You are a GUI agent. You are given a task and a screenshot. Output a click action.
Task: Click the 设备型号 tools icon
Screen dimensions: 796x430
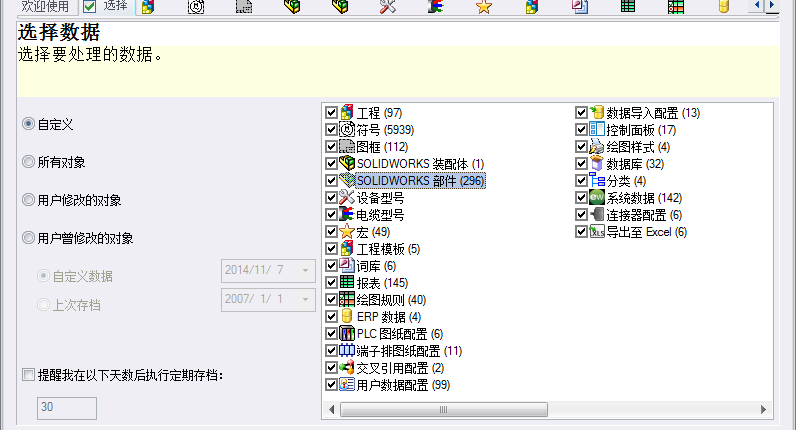click(x=347, y=197)
